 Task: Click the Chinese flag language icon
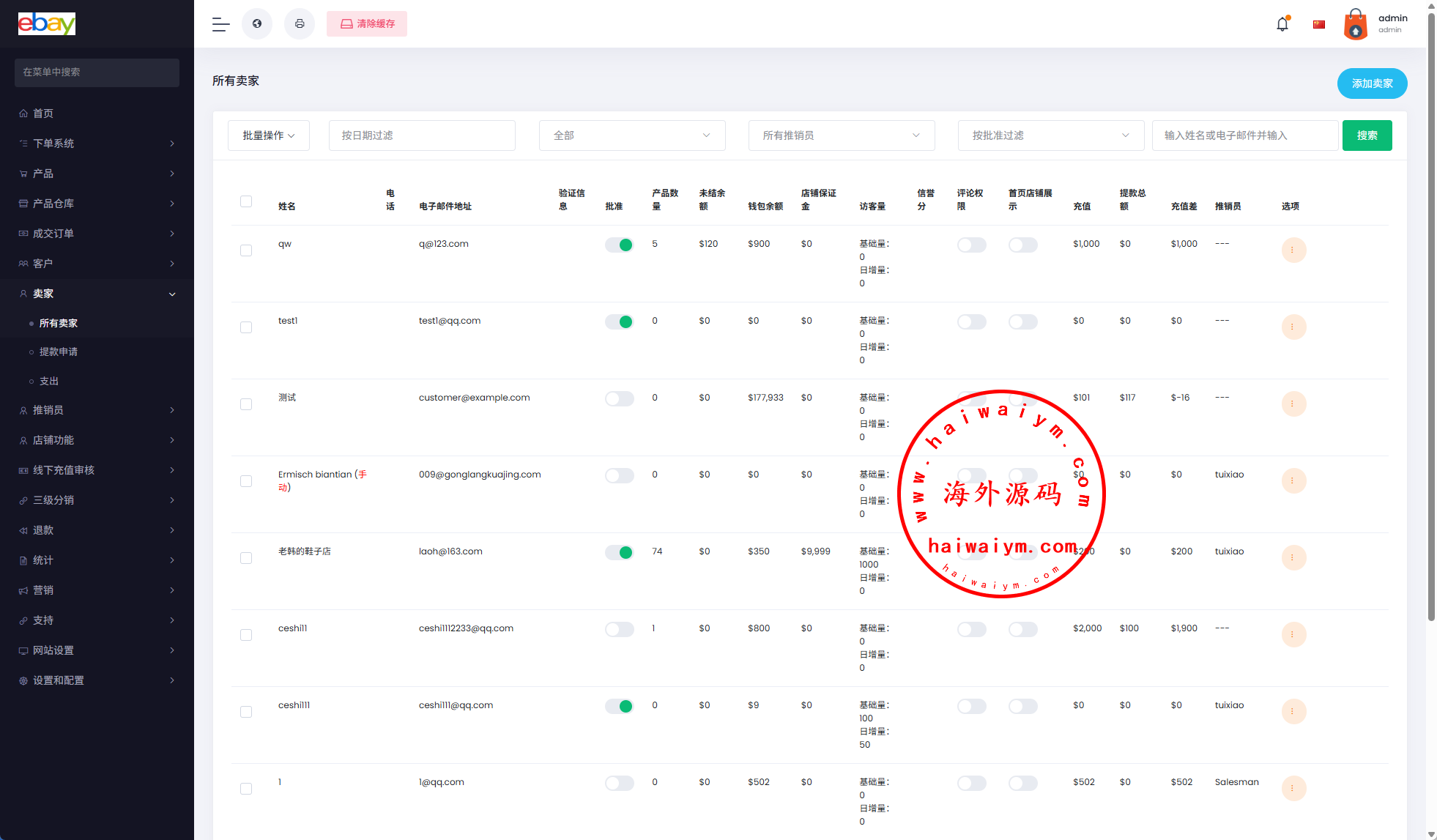[x=1319, y=24]
